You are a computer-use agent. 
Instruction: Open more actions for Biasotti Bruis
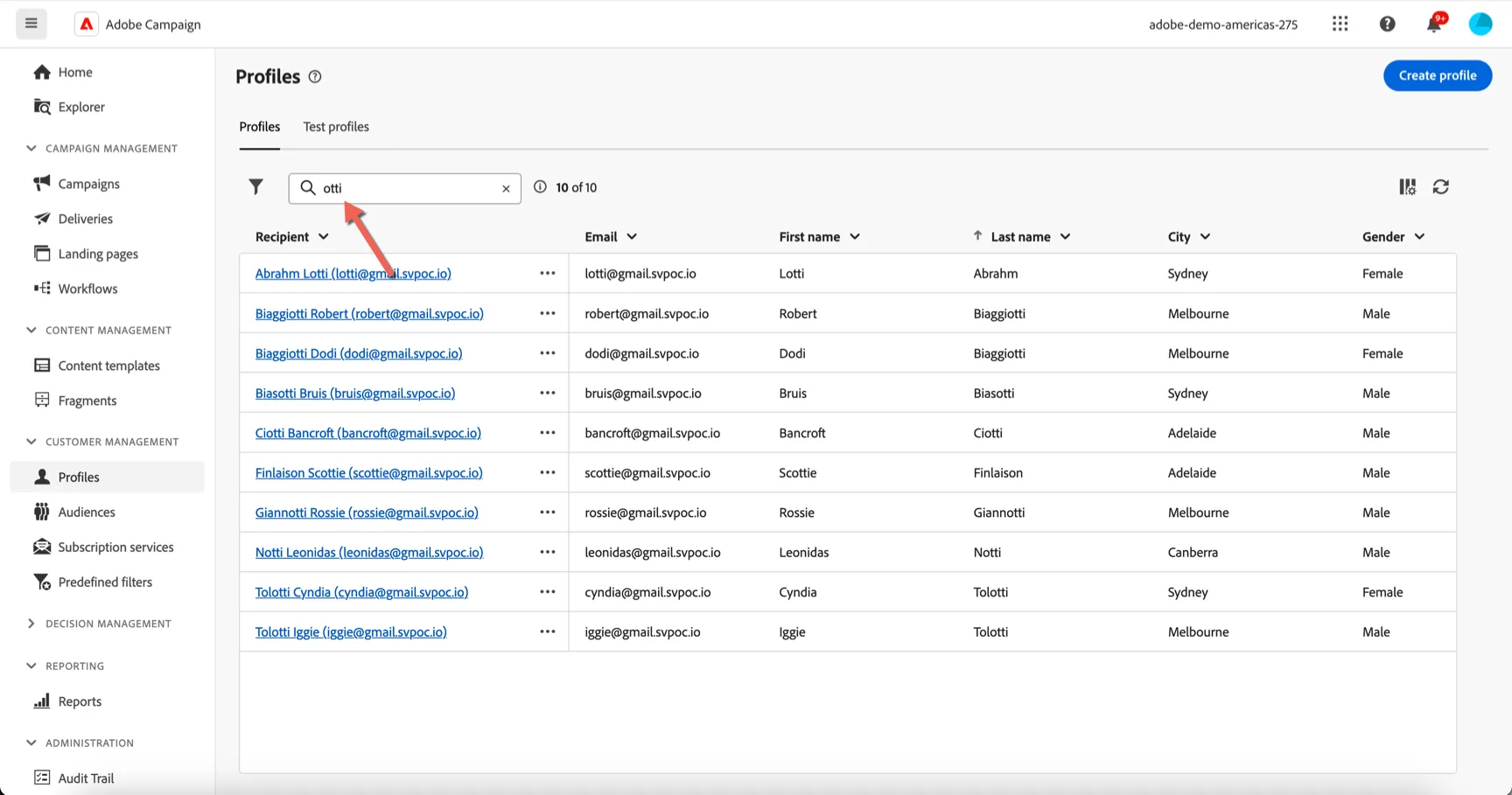[x=548, y=394]
